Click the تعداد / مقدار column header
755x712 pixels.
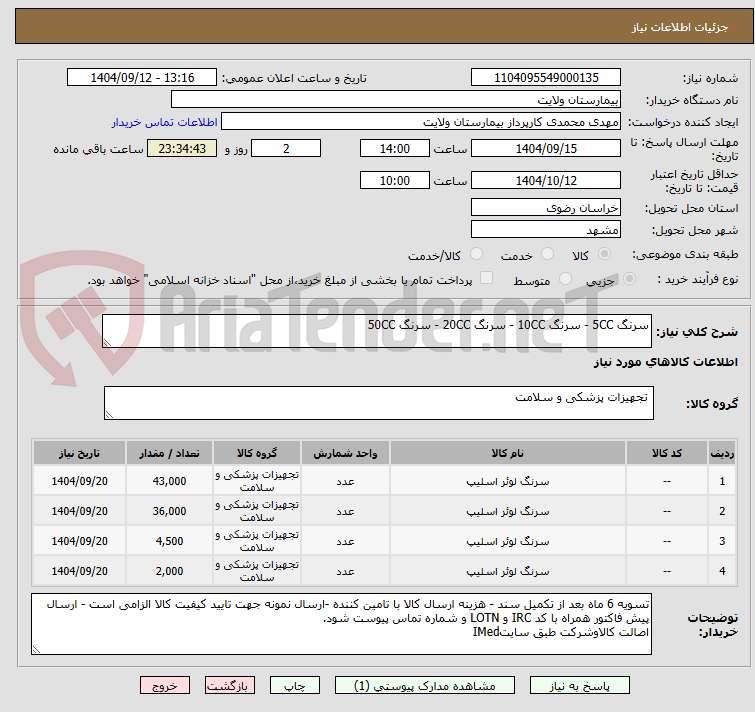pos(169,453)
